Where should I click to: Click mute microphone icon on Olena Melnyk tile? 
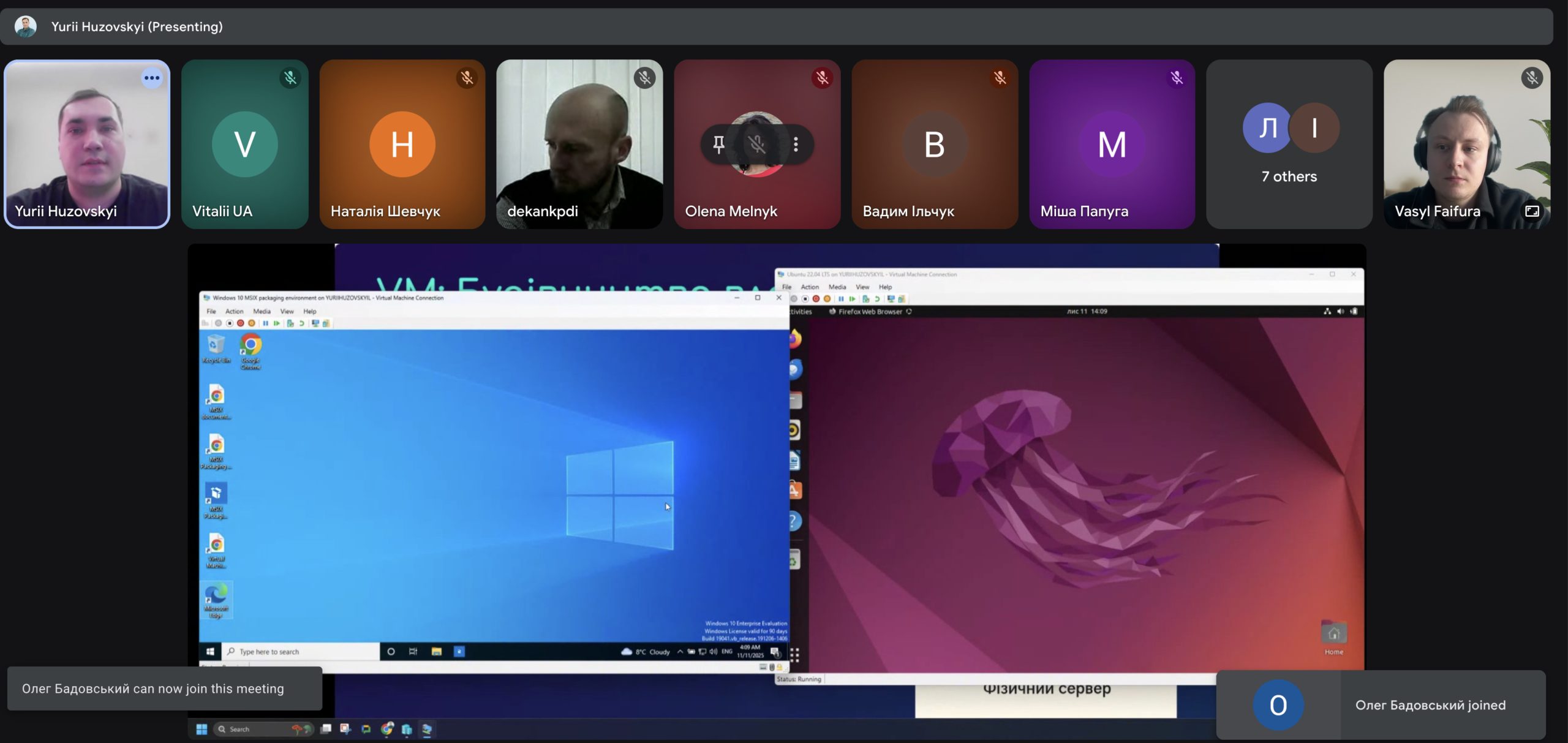click(757, 145)
